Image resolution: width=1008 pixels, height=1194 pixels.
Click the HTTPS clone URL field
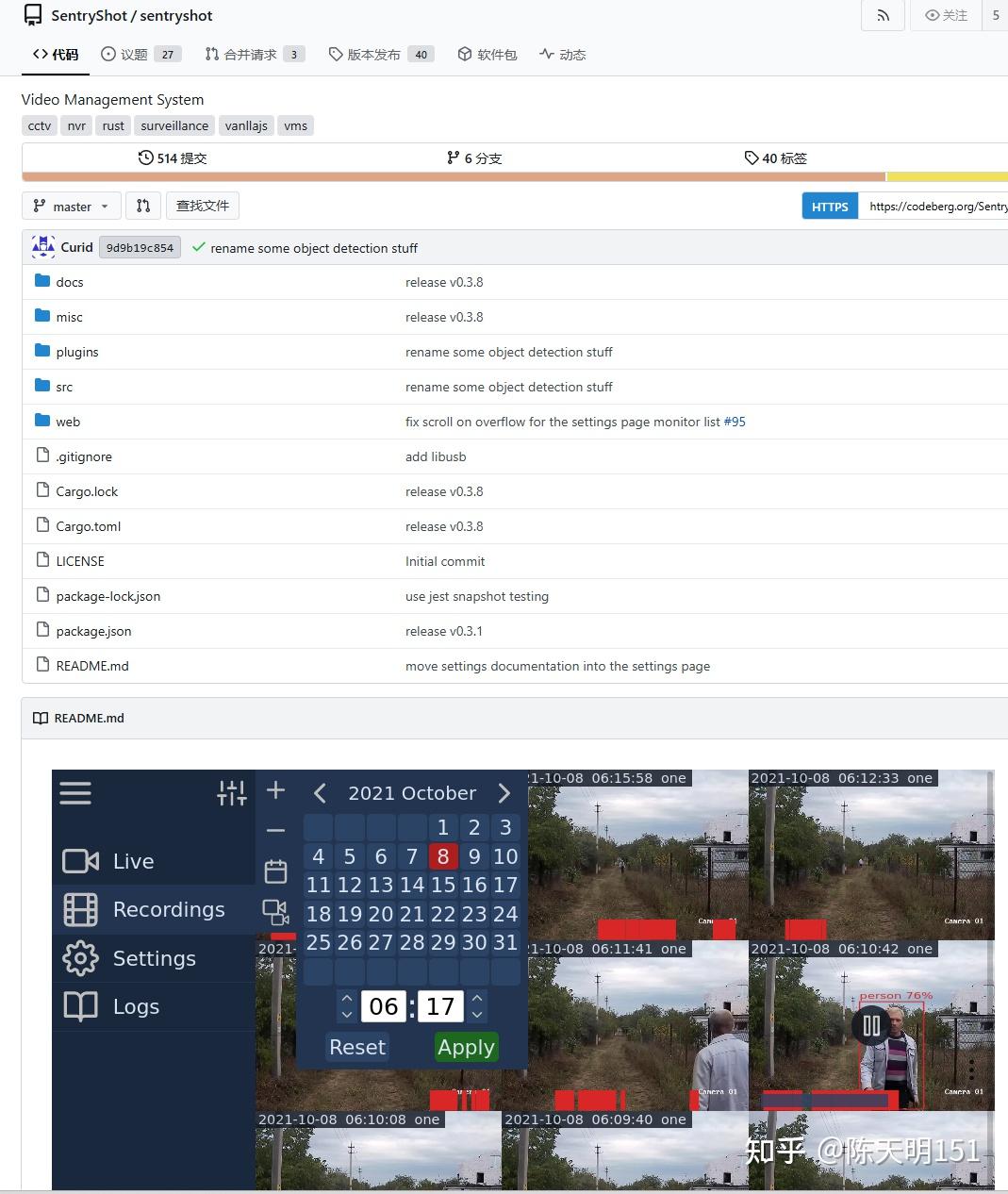point(935,205)
